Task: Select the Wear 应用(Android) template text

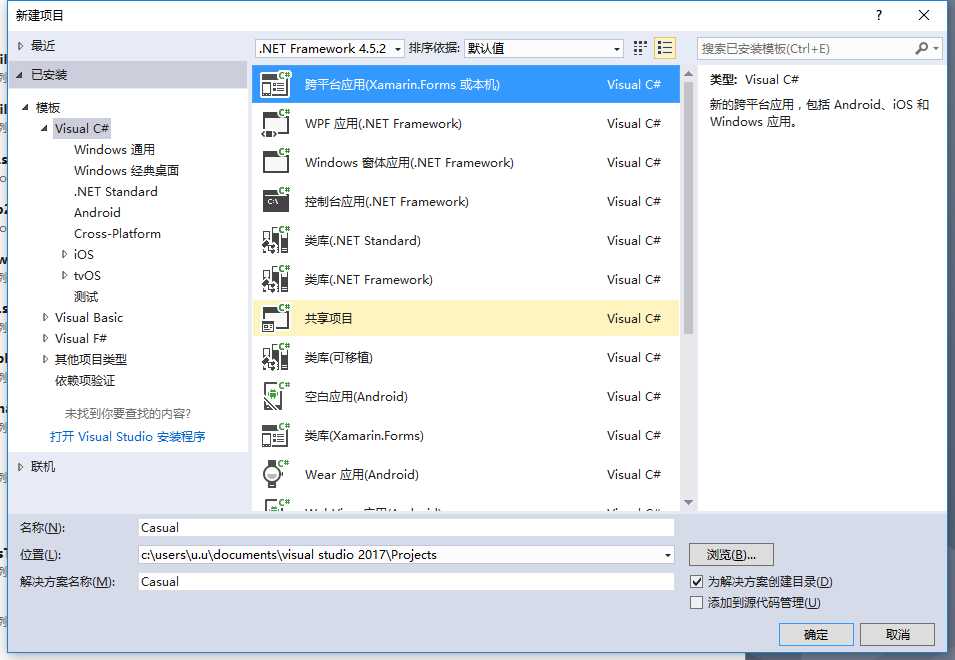Action: [362, 474]
